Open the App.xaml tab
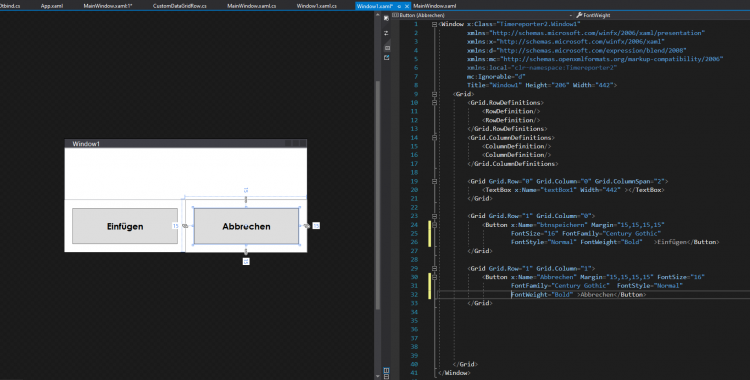This screenshot has width=750, height=380. [x=52, y=6]
